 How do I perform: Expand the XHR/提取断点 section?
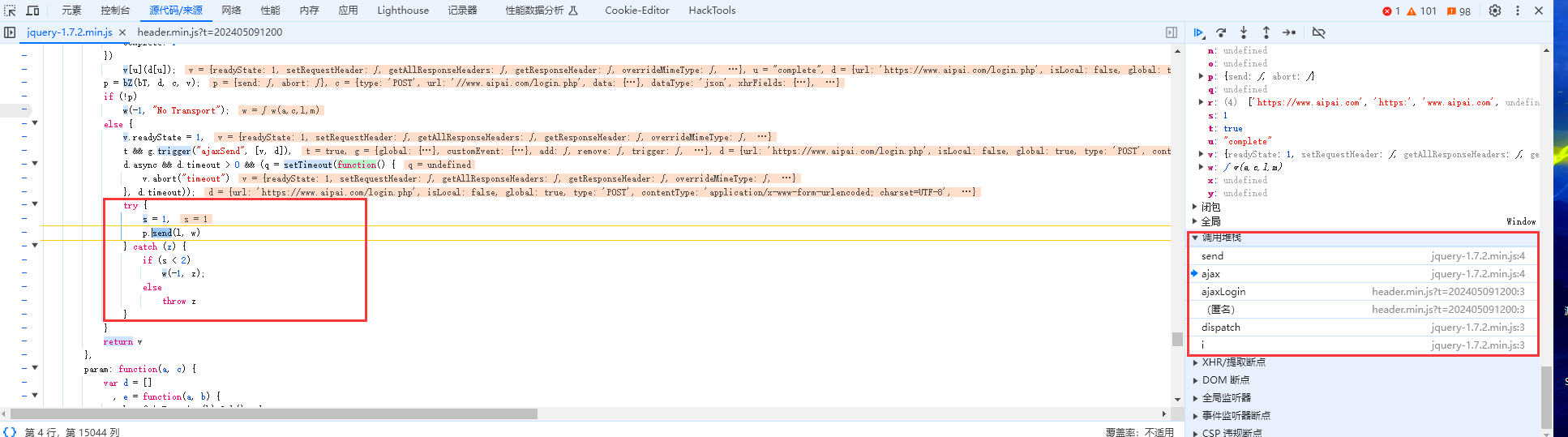pyautogui.click(x=1233, y=362)
